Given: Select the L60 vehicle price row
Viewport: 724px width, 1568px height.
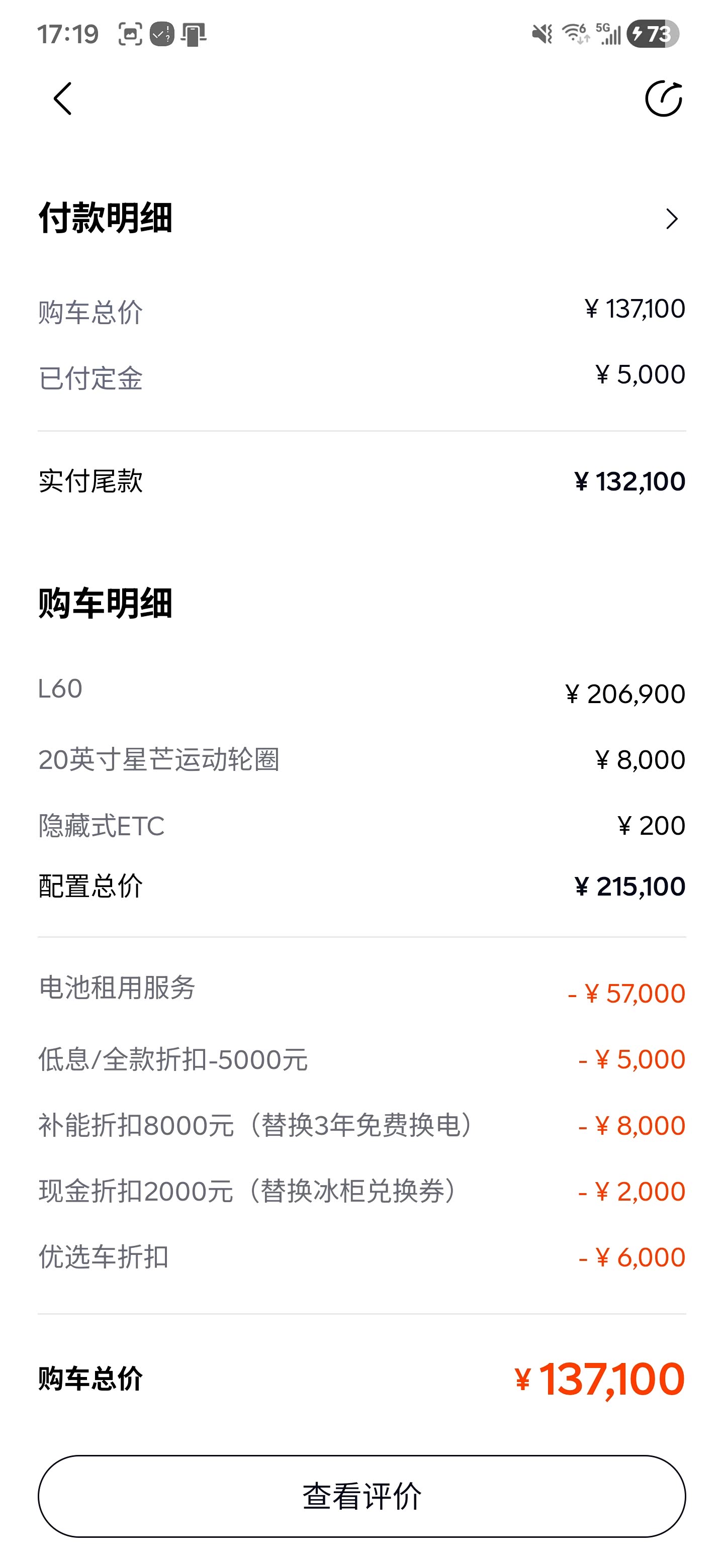Looking at the screenshot, I should click(361, 691).
